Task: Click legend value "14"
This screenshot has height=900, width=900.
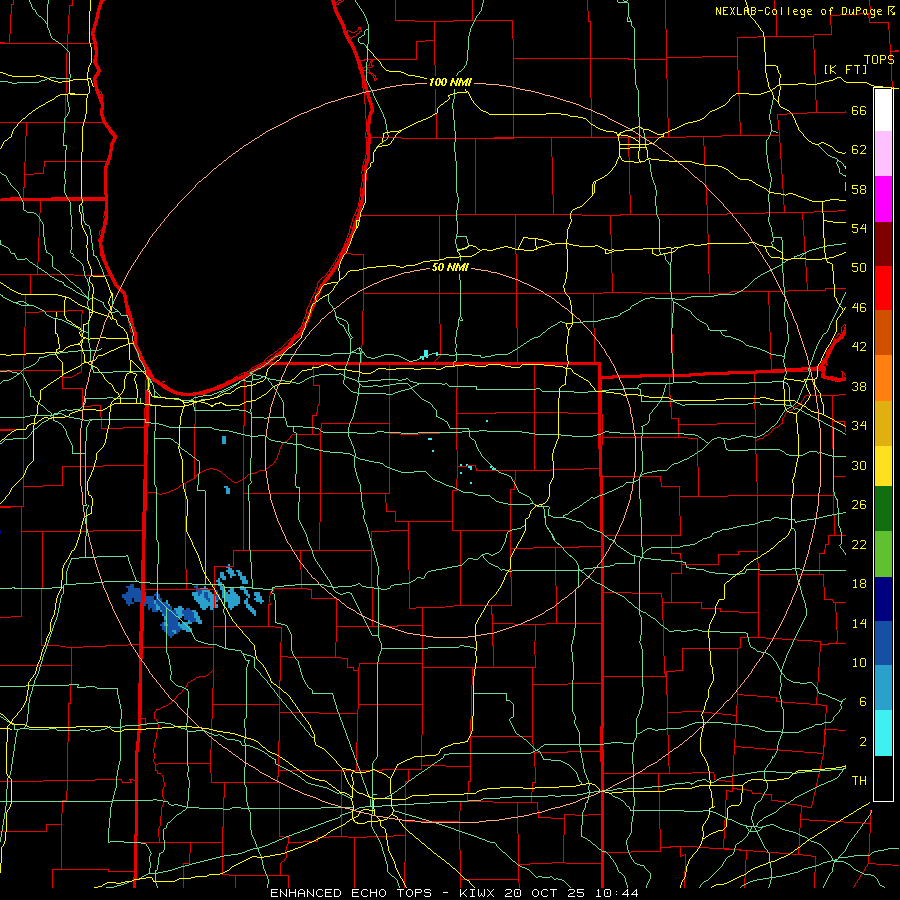Action: pos(859,623)
